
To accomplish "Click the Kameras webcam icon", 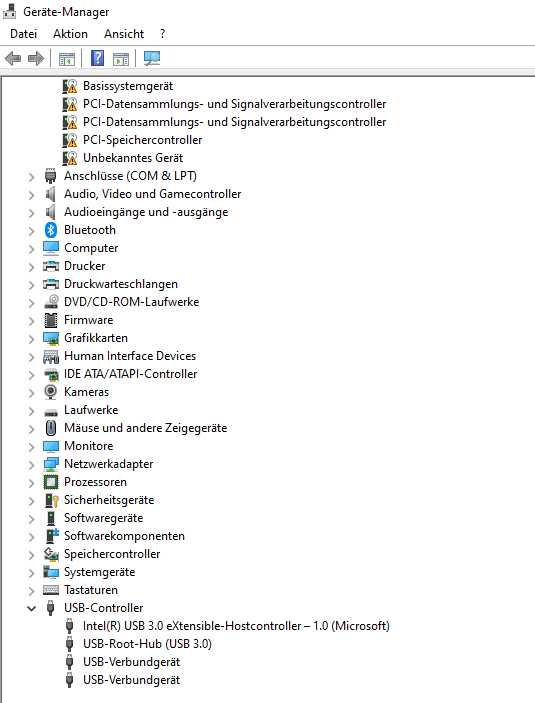I will click(x=51, y=392).
